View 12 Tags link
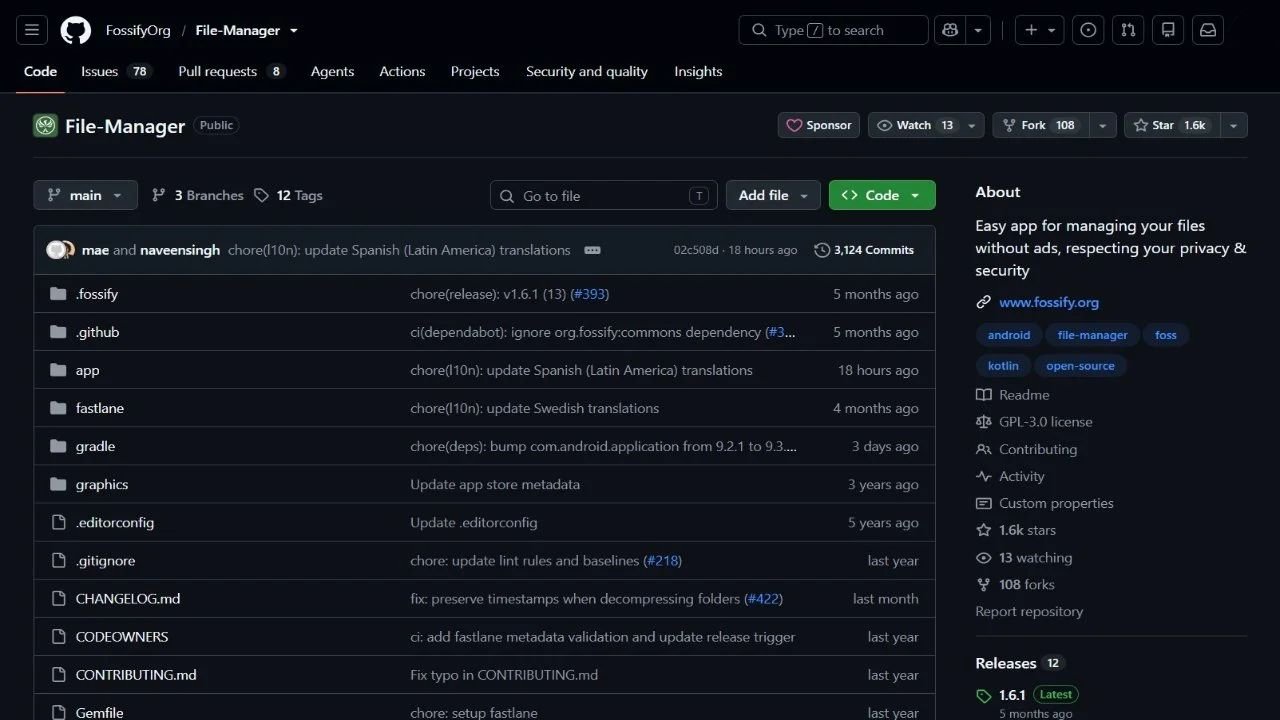The height and width of the screenshot is (720, 1280). pyautogui.click(x=288, y=195)
